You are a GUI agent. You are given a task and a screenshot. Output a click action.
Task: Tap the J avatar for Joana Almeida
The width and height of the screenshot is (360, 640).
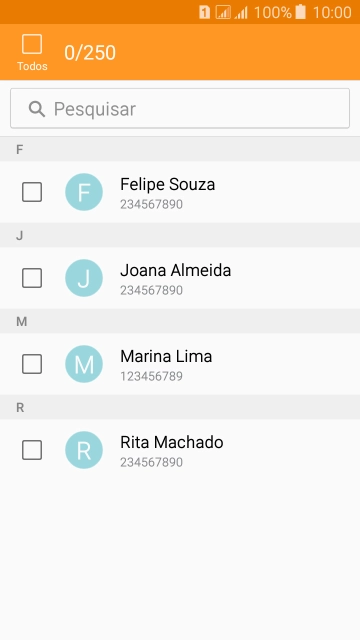pyautogui.click(x=84, y=278)
